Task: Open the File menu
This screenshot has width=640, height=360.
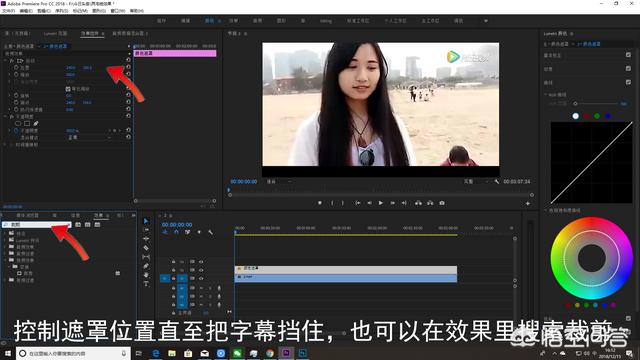Action: [8, 11]
